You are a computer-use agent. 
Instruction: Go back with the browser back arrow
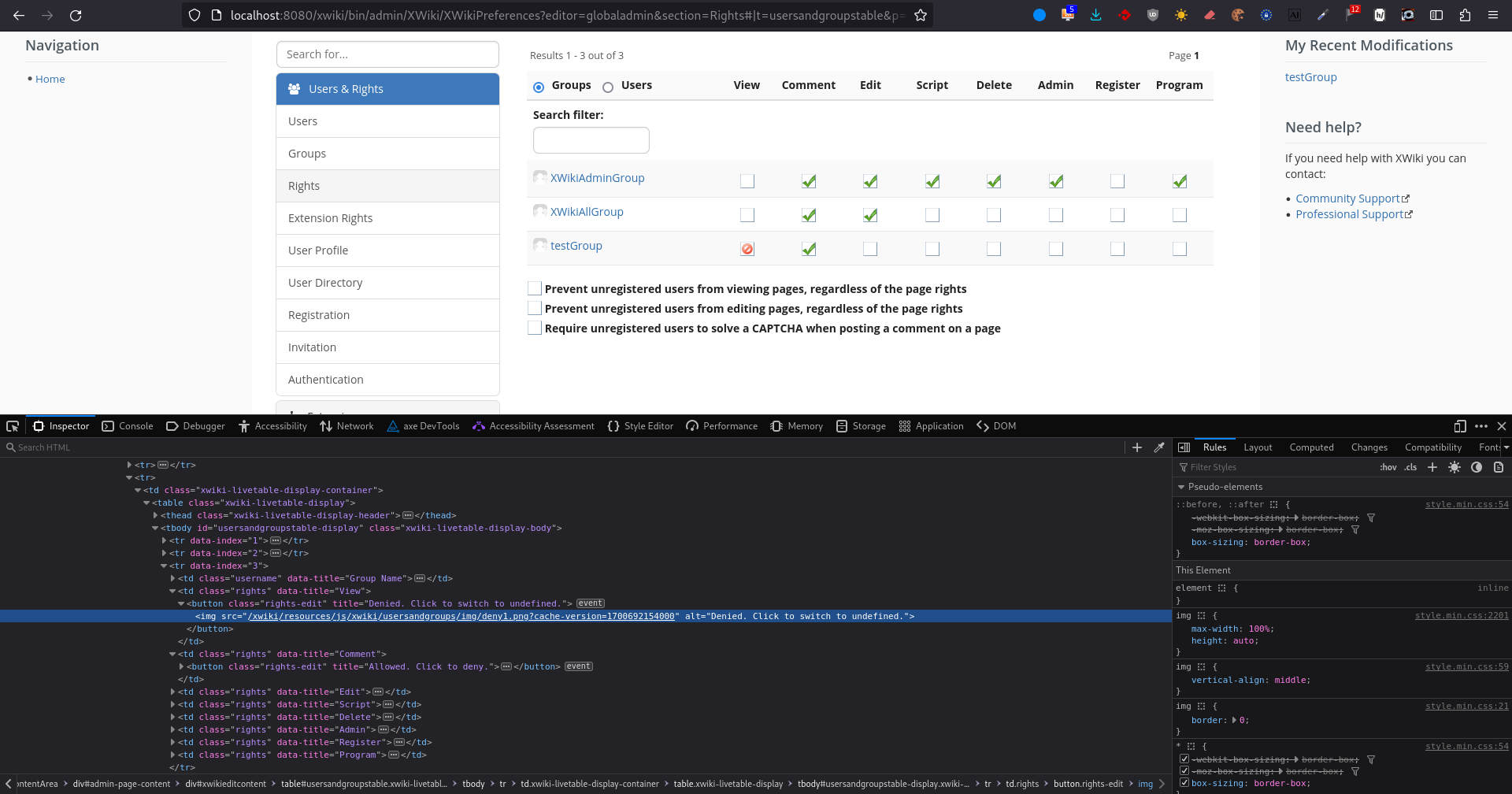(x=19, y=15)
